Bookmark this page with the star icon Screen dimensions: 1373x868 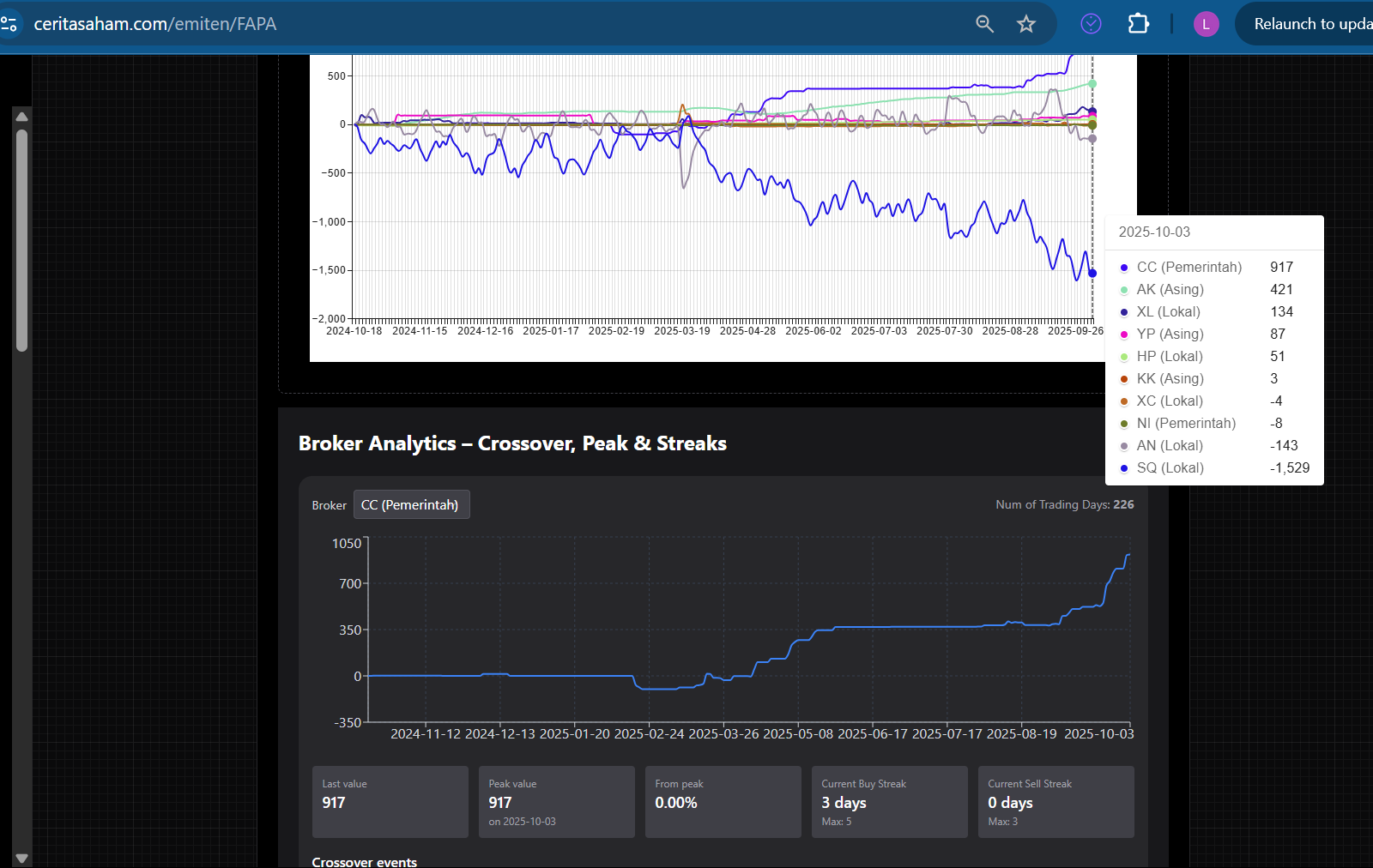tap(1026, 24)
